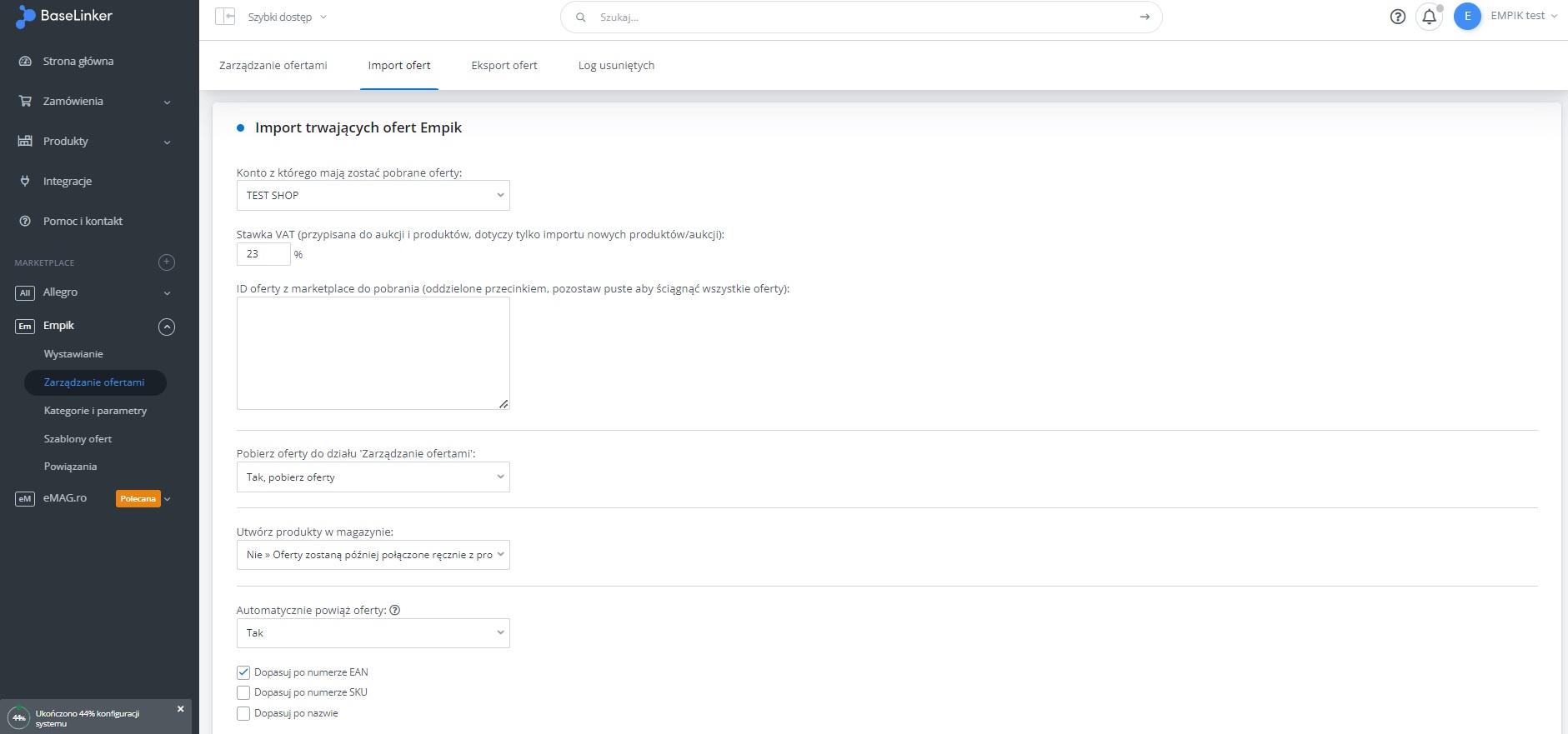Open the help question mark icon in header
This screenshot has height=734, width=1568.
(x=1398, y=17)
